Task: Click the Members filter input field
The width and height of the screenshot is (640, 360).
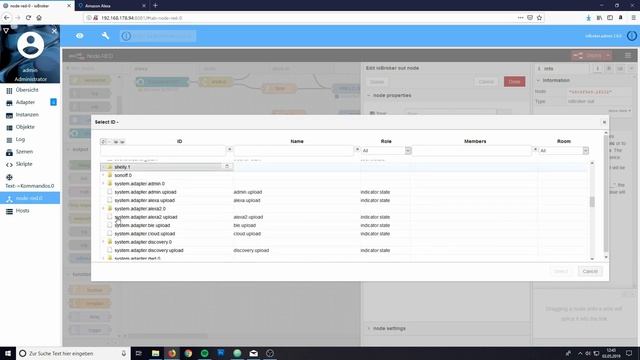Action: point(471,151)
